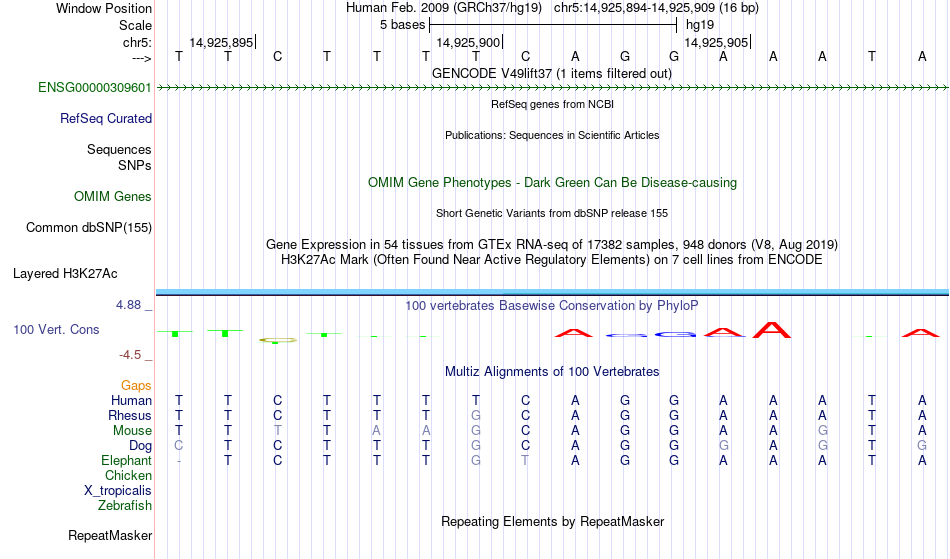Click the dash gap in the Elephant row

pos(179,461)
